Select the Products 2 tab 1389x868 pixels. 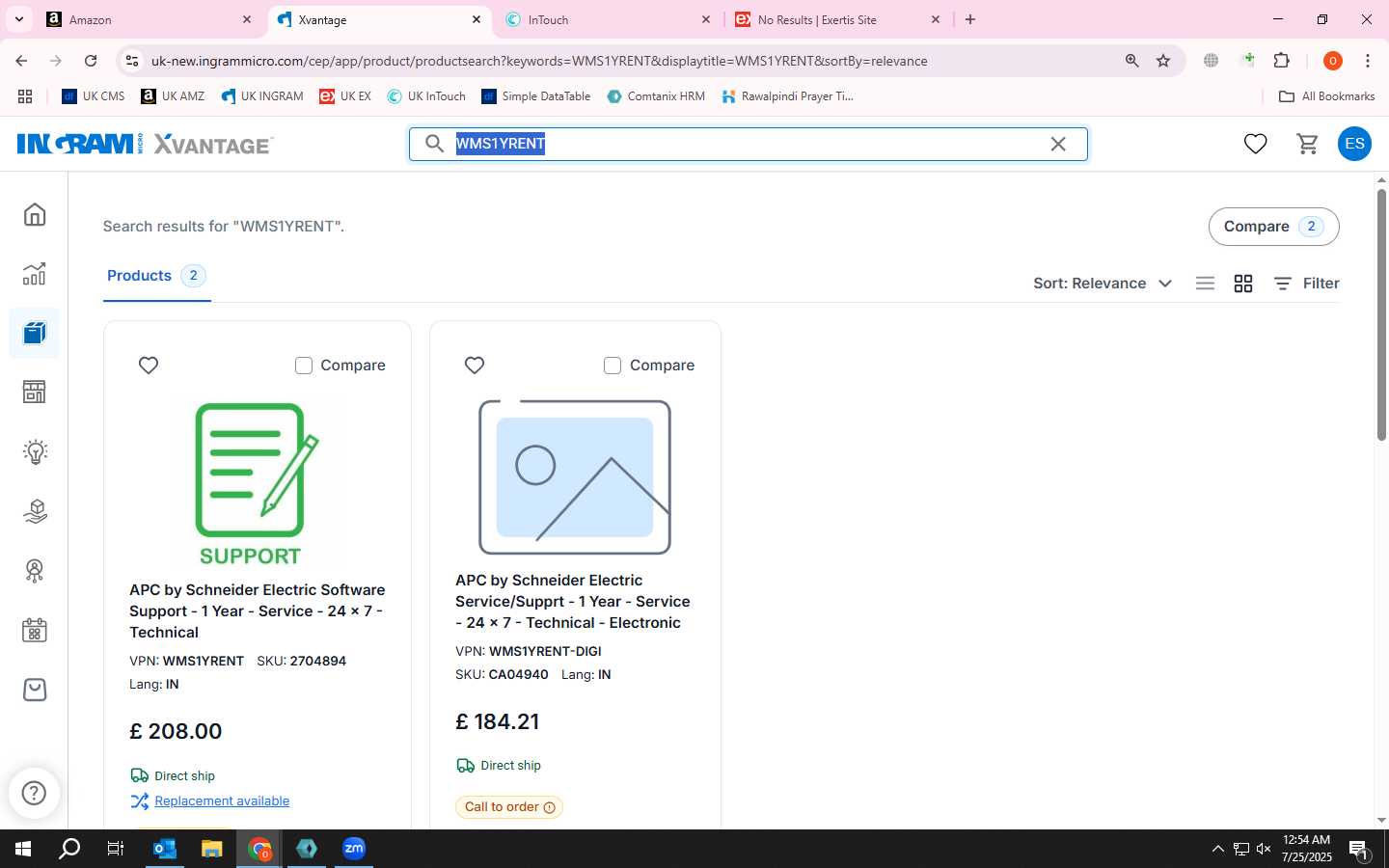click(156, 276)
